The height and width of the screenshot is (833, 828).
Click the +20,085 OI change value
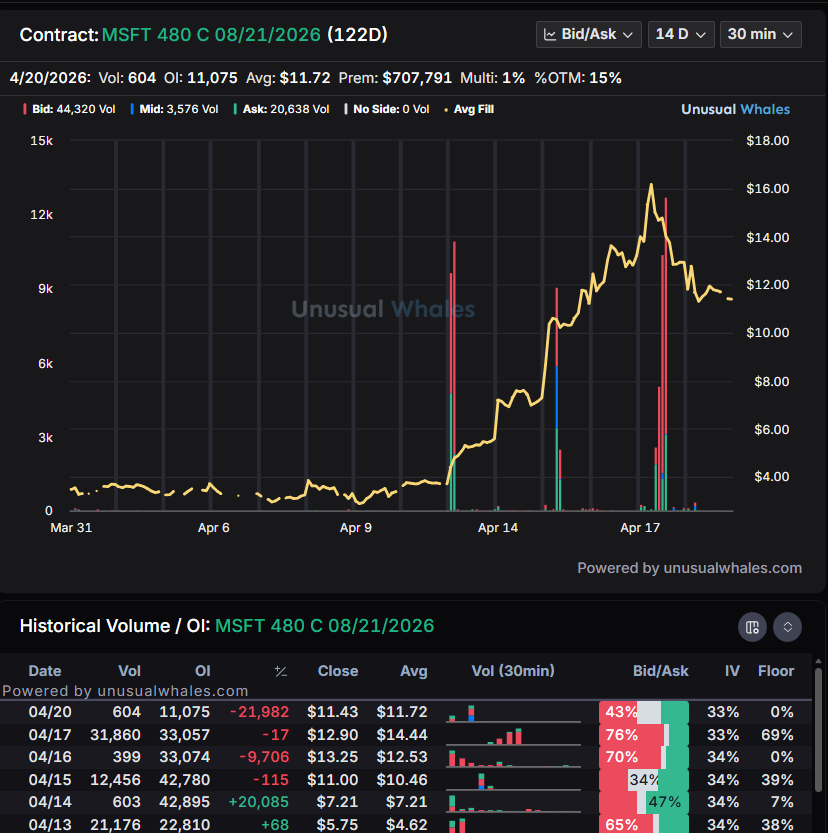[x=258, y=802]
